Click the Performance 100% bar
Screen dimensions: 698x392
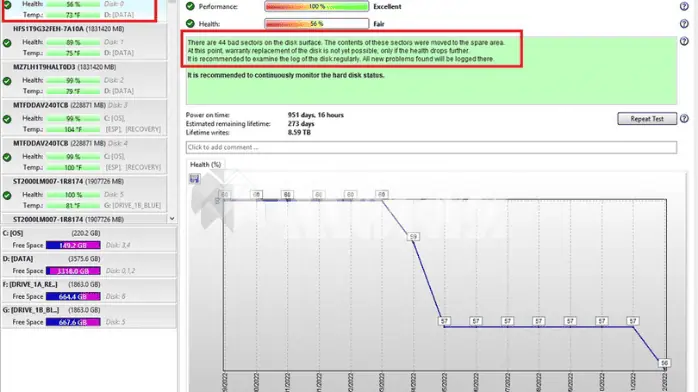click(x=317, y=7)
